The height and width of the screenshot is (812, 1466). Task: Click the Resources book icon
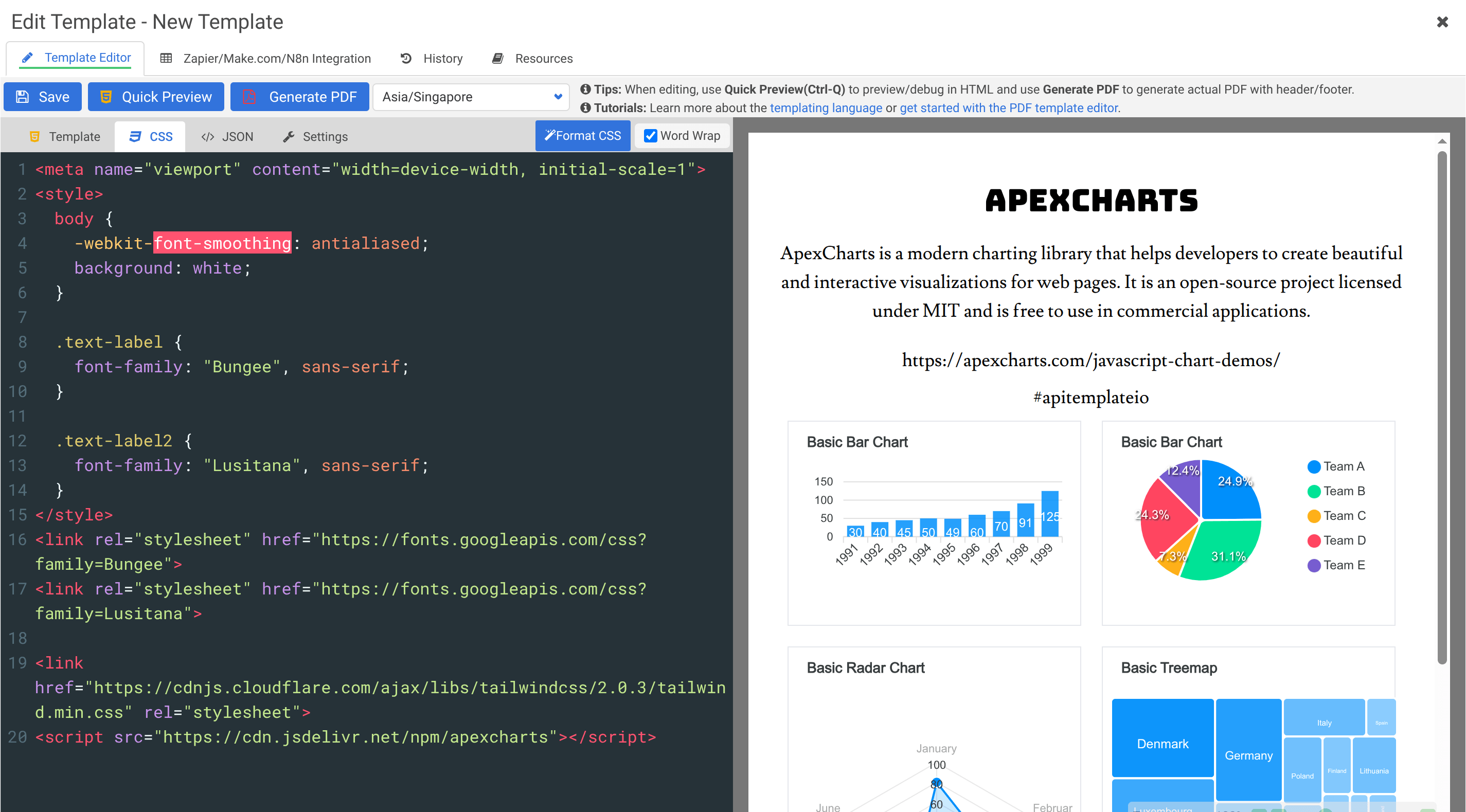[497, 58]
